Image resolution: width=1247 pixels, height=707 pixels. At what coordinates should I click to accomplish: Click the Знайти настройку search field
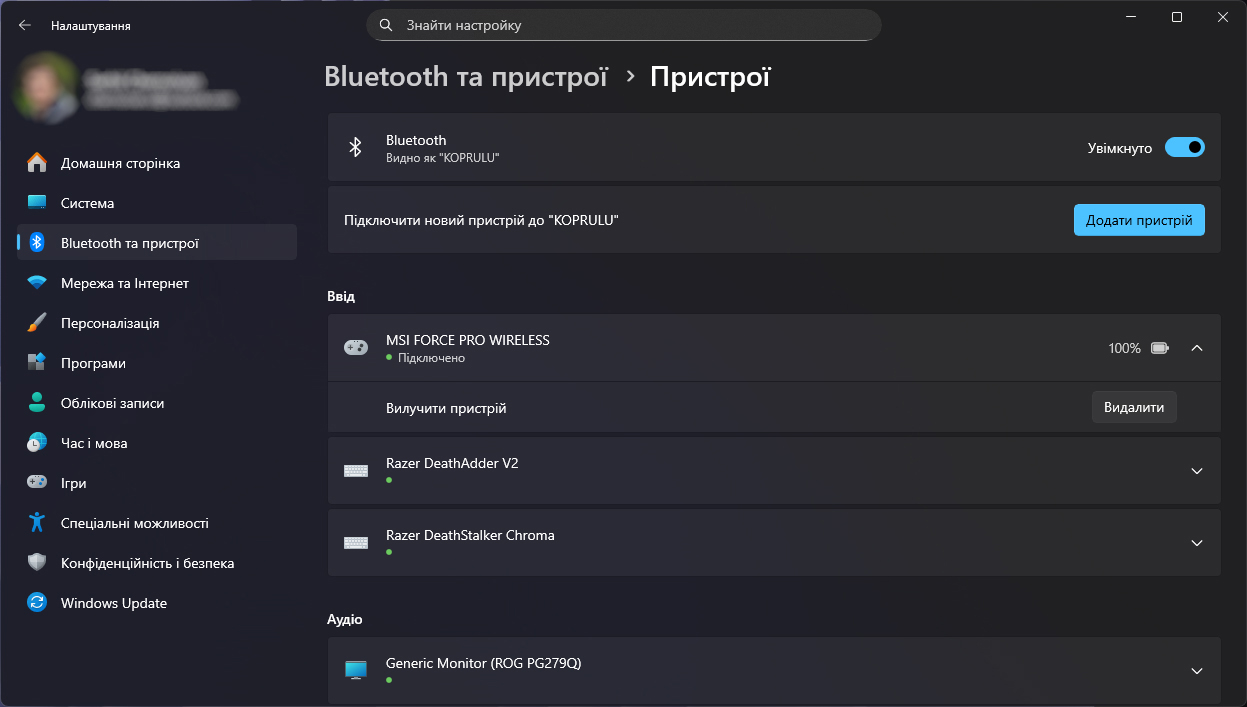point(623,25)
